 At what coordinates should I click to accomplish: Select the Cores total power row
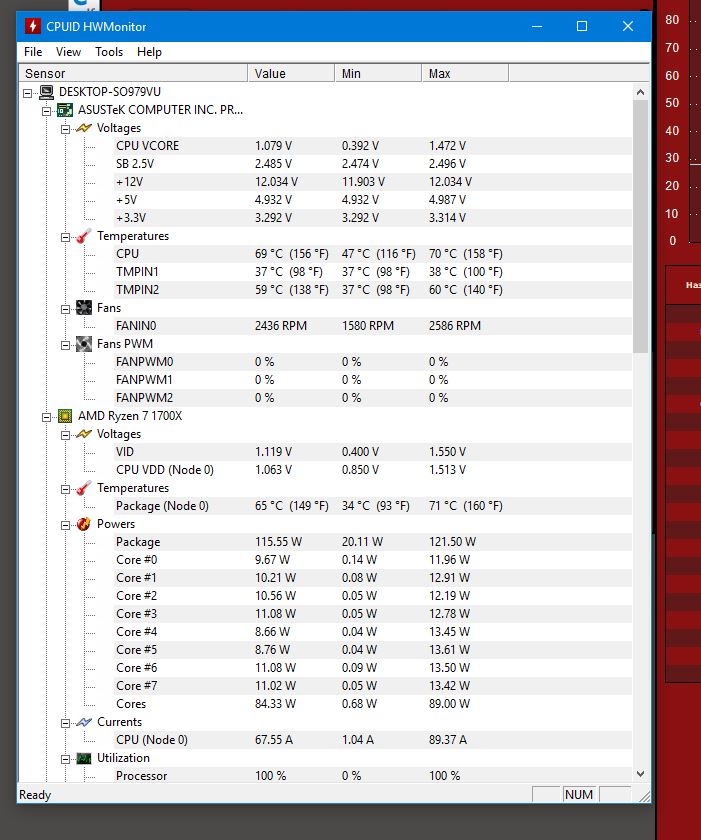pyautogui.click(x=373, y=704)
